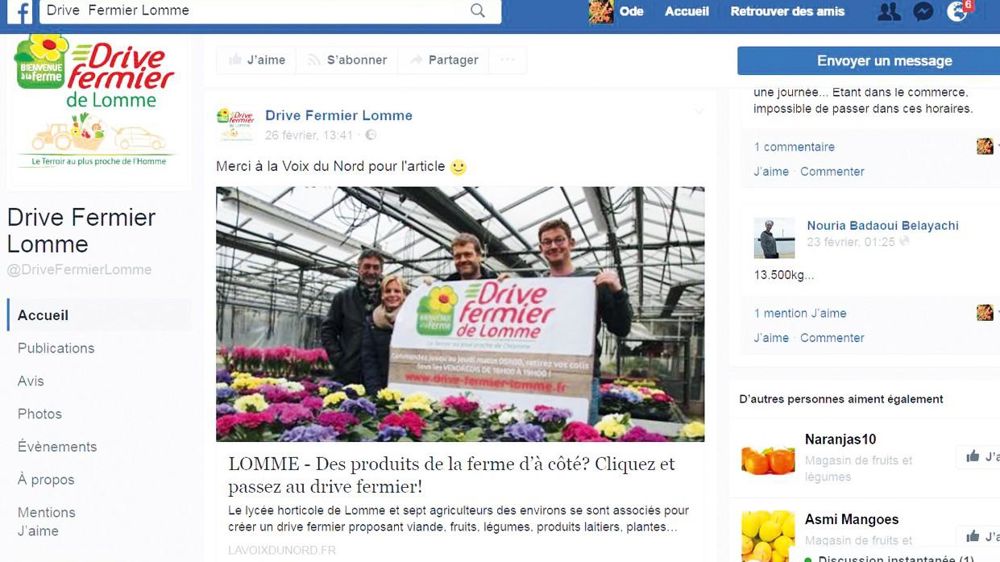Toggle S'abonner to follow the page
Viewport: 1000px width, 562px height.
(347, 60)
